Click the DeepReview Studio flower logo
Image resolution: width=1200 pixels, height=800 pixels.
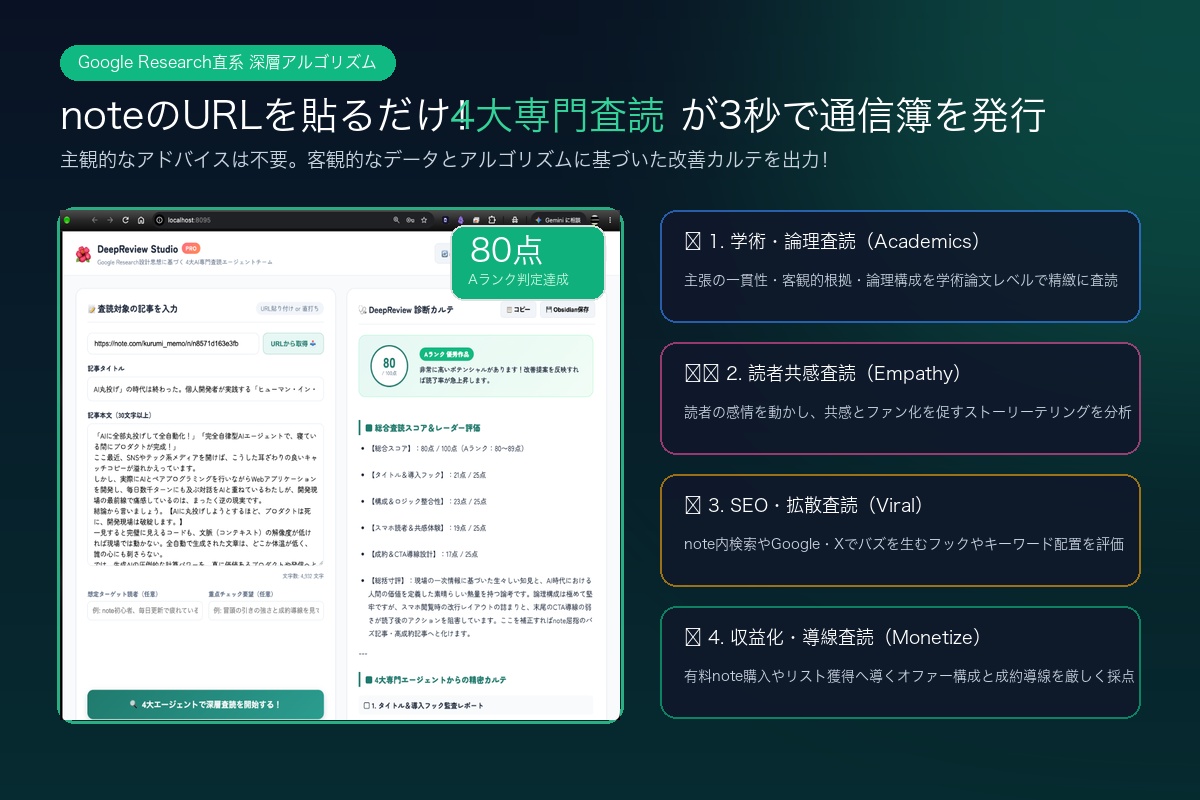click(83, 254)
